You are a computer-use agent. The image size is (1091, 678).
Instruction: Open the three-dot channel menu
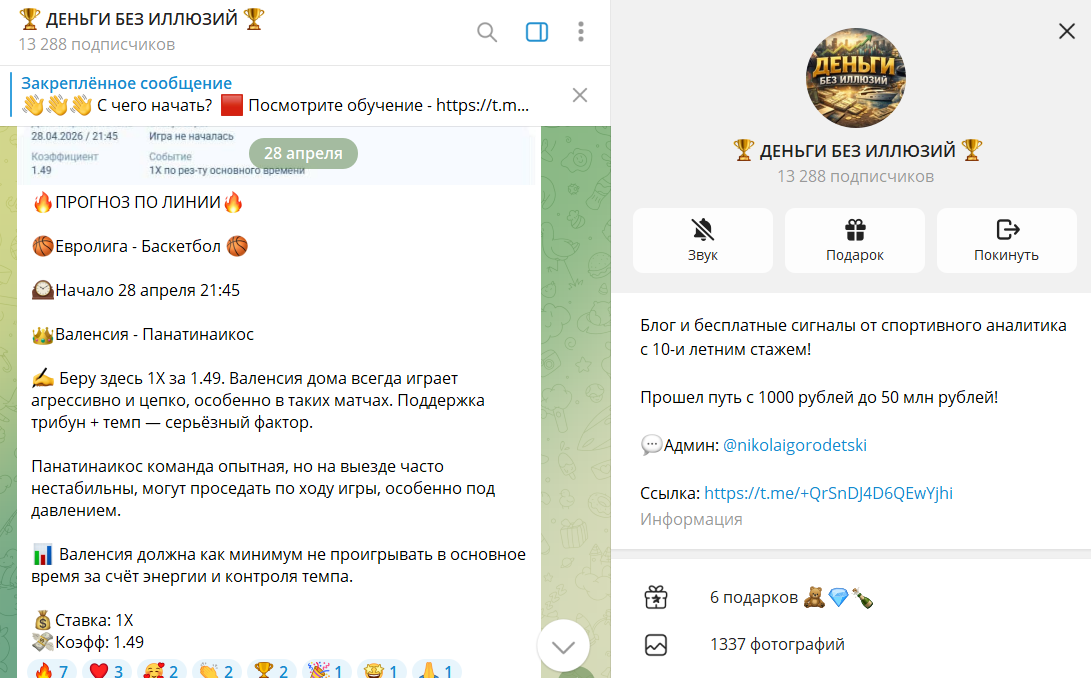580,32
